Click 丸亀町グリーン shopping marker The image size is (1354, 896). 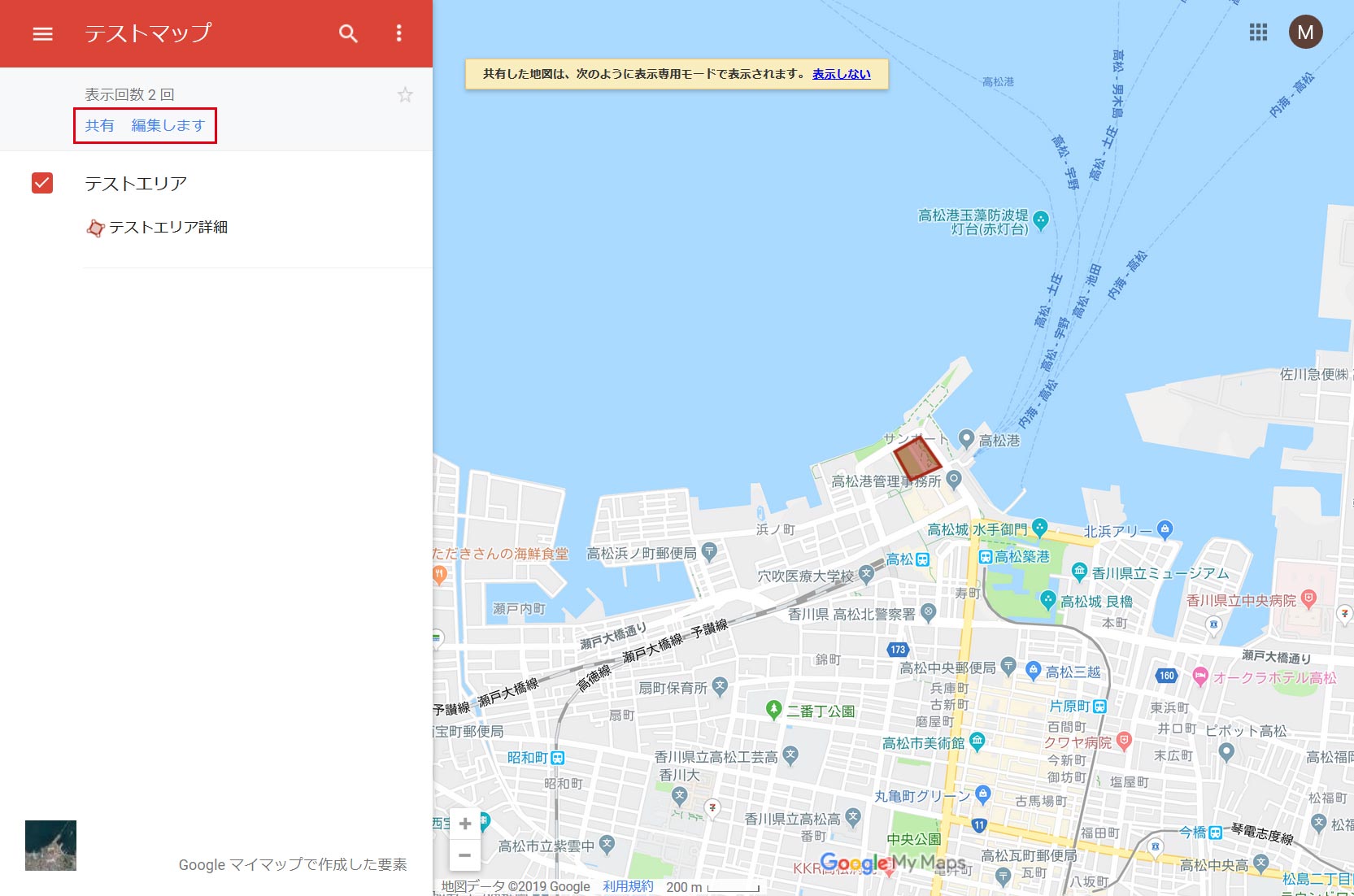[983, 794]
